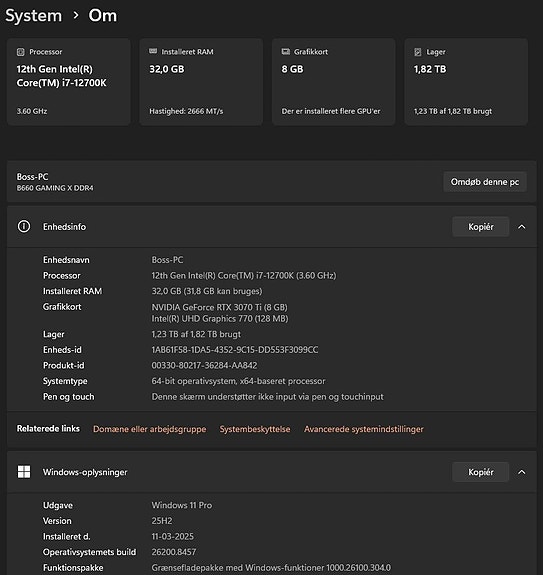
Task: Click the Enhedsinfo information circle icon
Action: pos(24,226)
